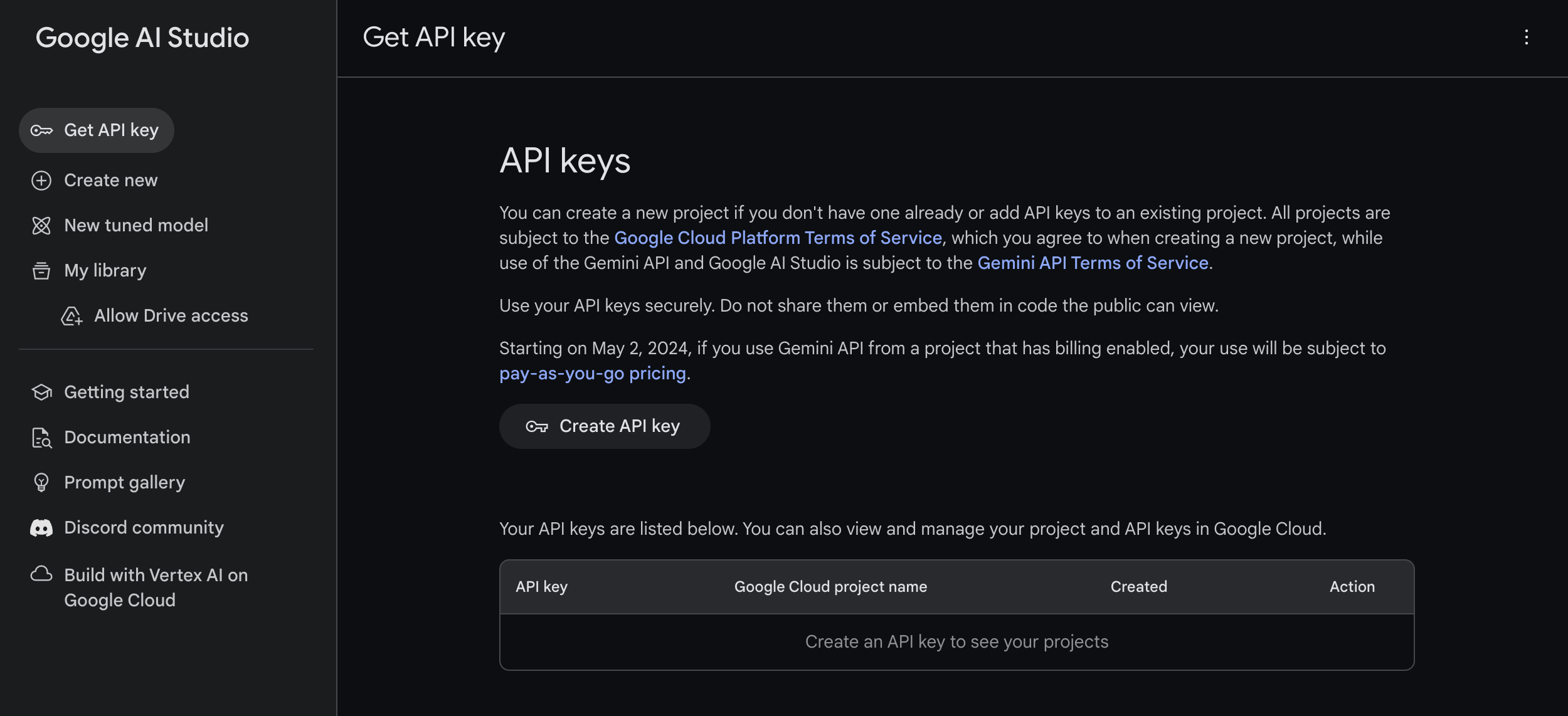The width and height of the screenshot is (1568, 716).
Task: Click the My library archive icon
Action: 41,270
